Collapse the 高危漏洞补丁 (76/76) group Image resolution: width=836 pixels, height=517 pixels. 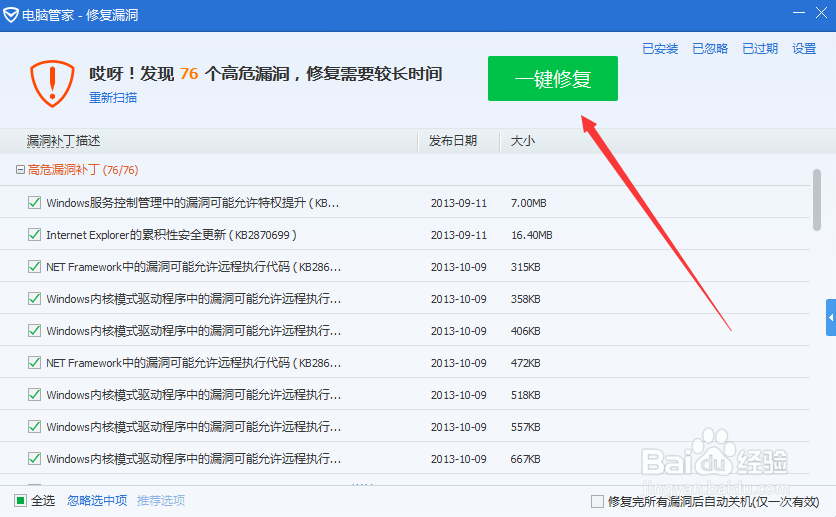(20, 169)
